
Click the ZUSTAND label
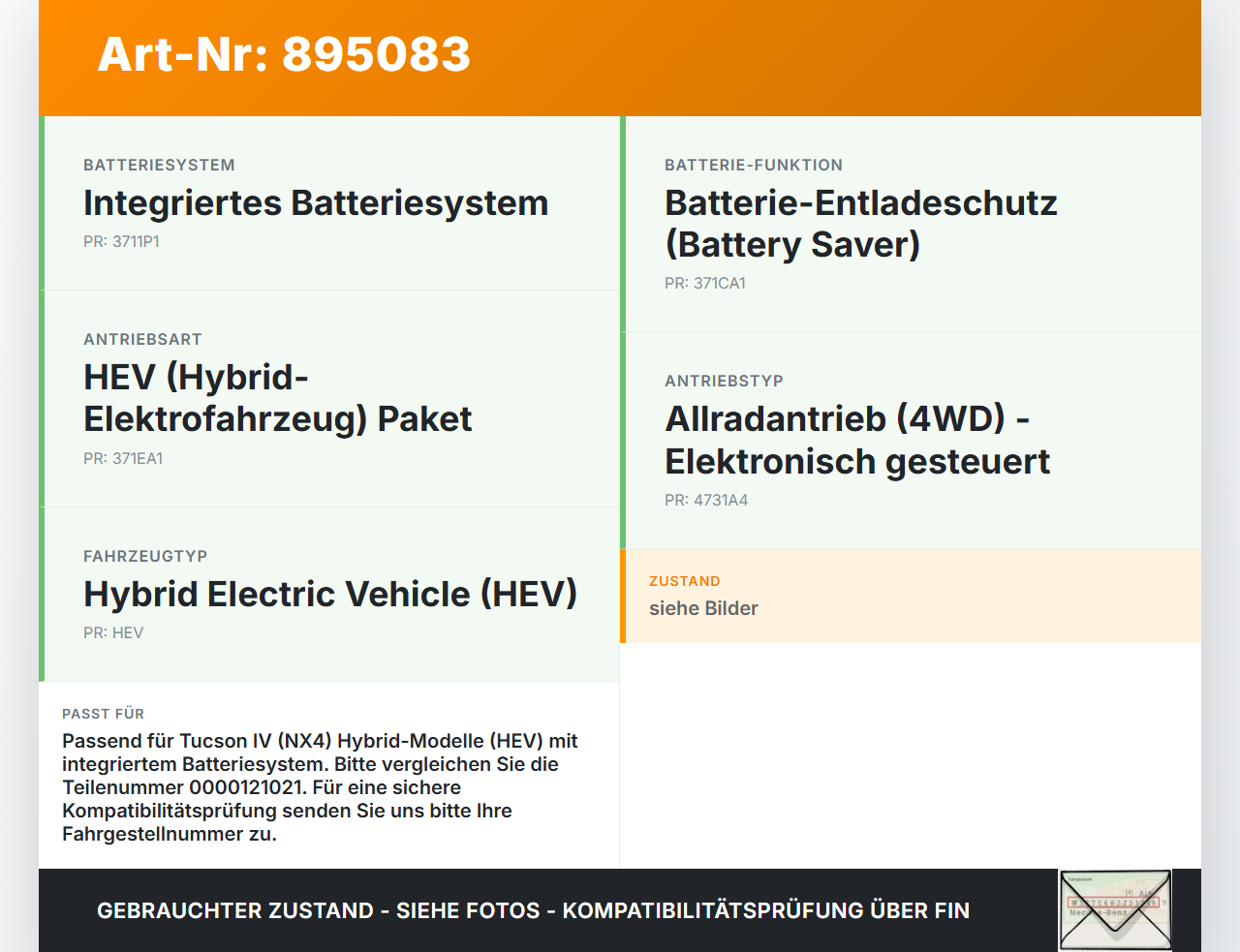685,581
